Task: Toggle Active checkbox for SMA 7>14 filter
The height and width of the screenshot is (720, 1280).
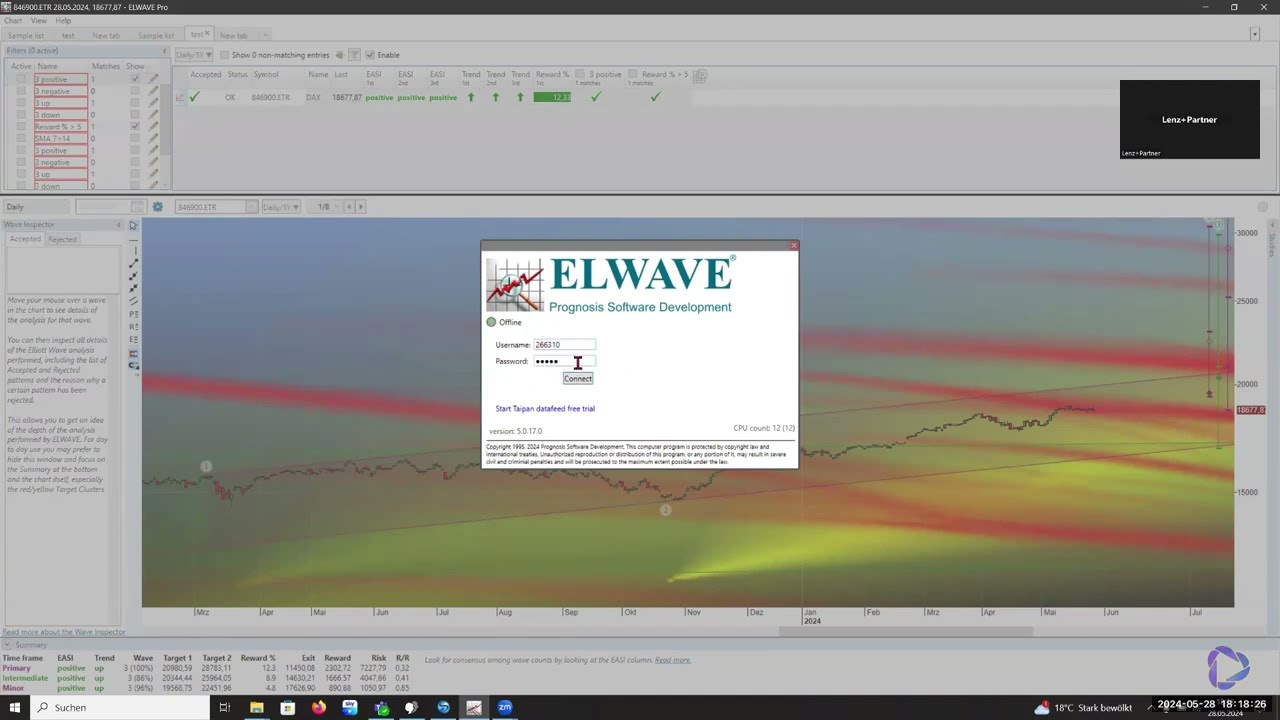Action: click(21, 139)
